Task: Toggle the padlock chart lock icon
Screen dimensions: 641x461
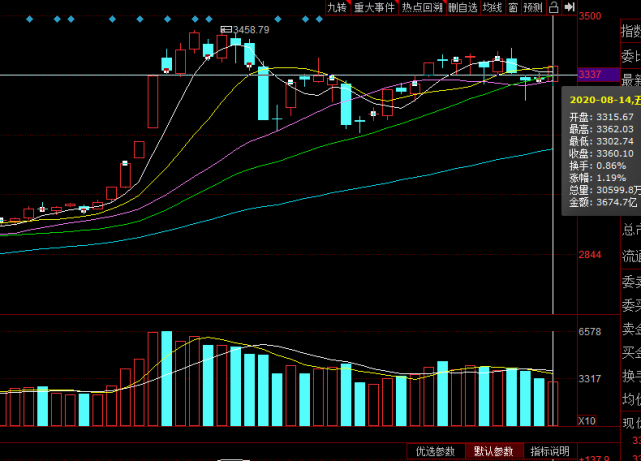Action: pyautogui.click(x=554, y=7)
